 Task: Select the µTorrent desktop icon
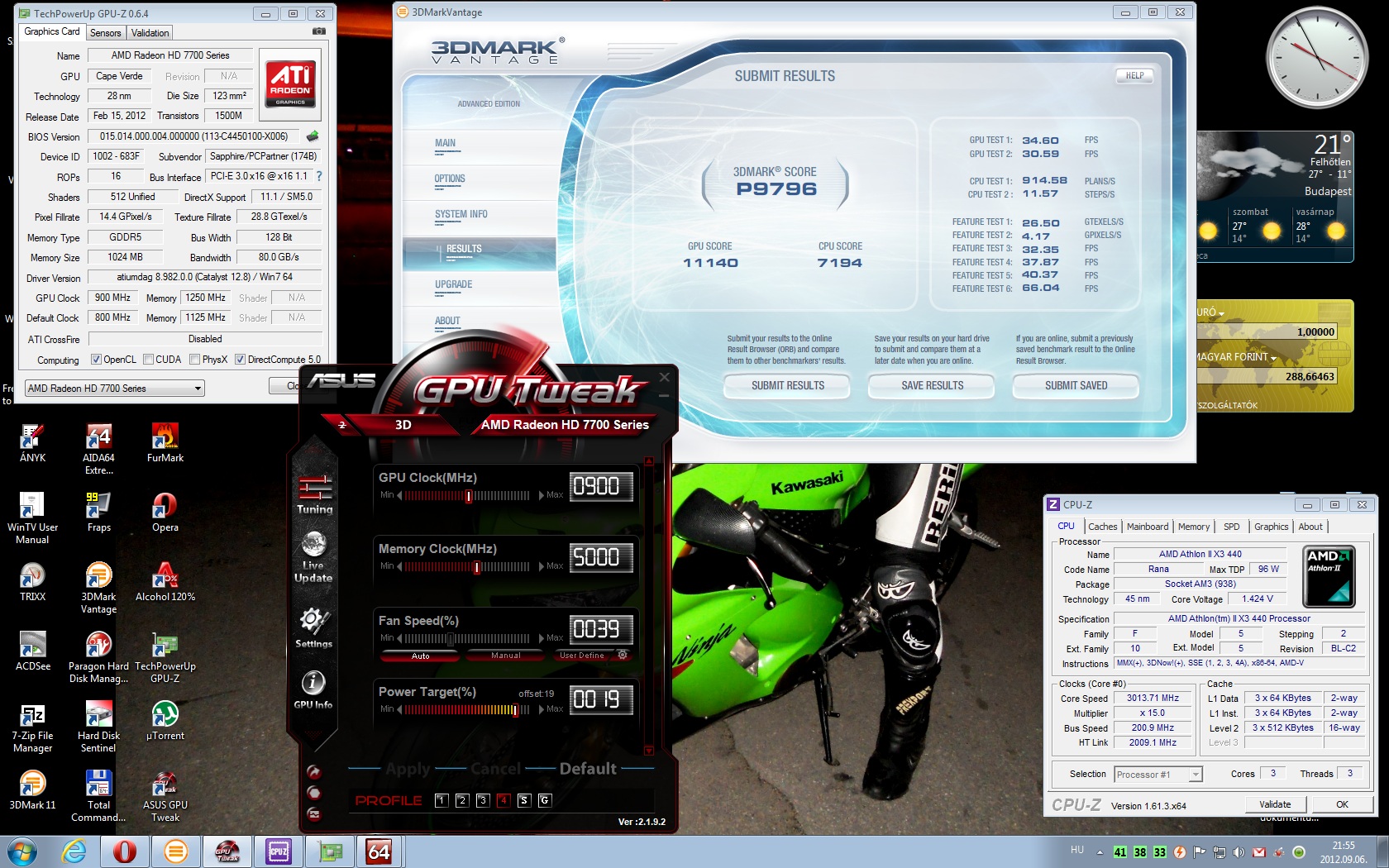click(165, 720)
